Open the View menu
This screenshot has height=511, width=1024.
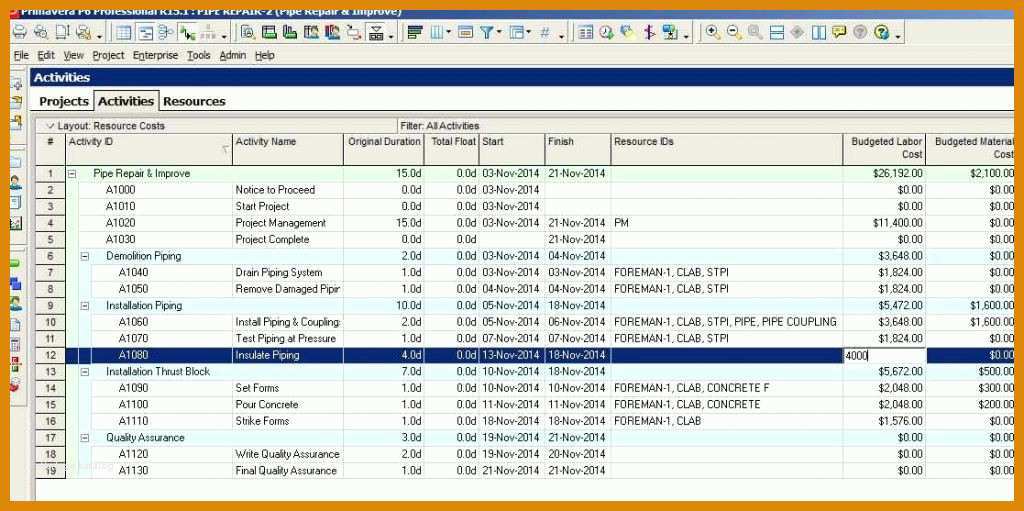[73, 56]
